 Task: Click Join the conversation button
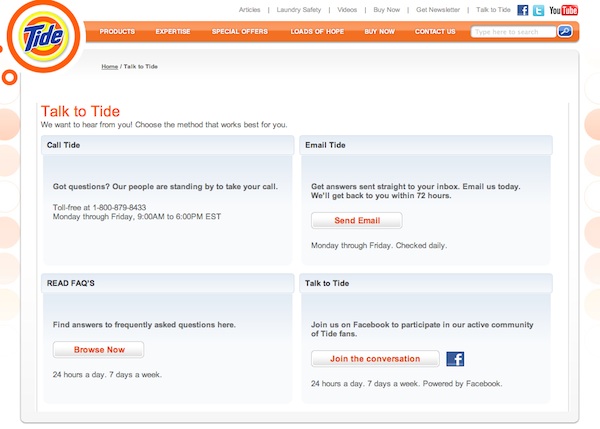(x=375, y=359)
